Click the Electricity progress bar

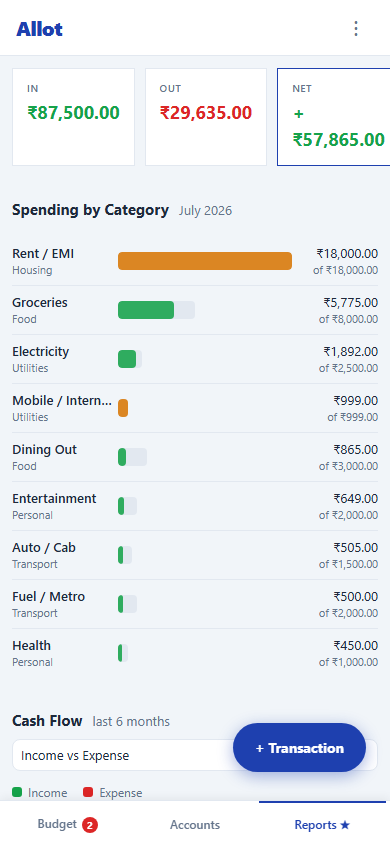(130, 359)
